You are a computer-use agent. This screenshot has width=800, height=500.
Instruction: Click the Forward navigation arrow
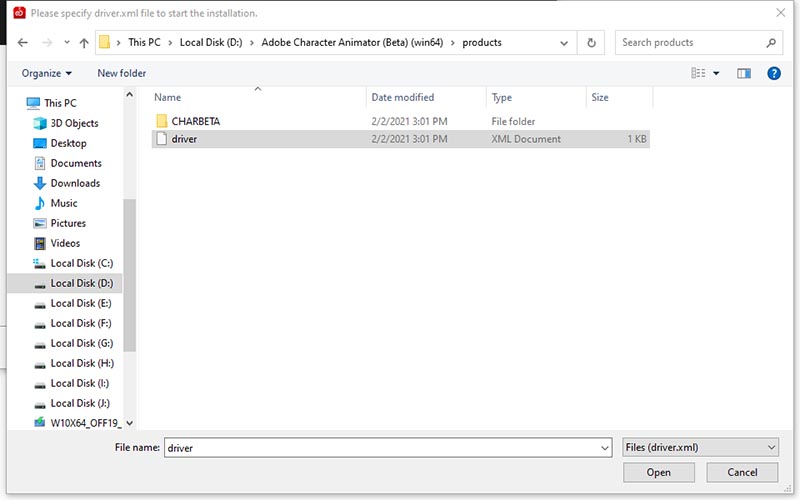[x=47, y=43]
